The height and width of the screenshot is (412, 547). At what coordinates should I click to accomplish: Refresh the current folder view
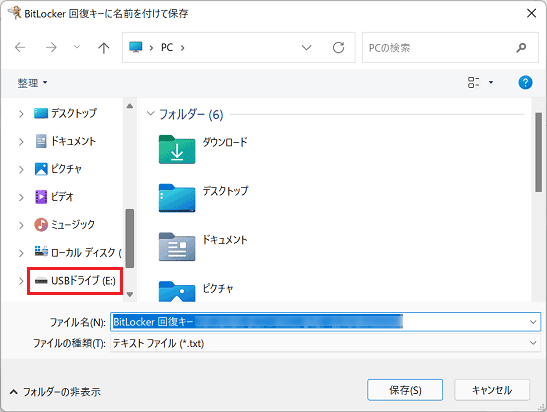(x=338, y=47)
